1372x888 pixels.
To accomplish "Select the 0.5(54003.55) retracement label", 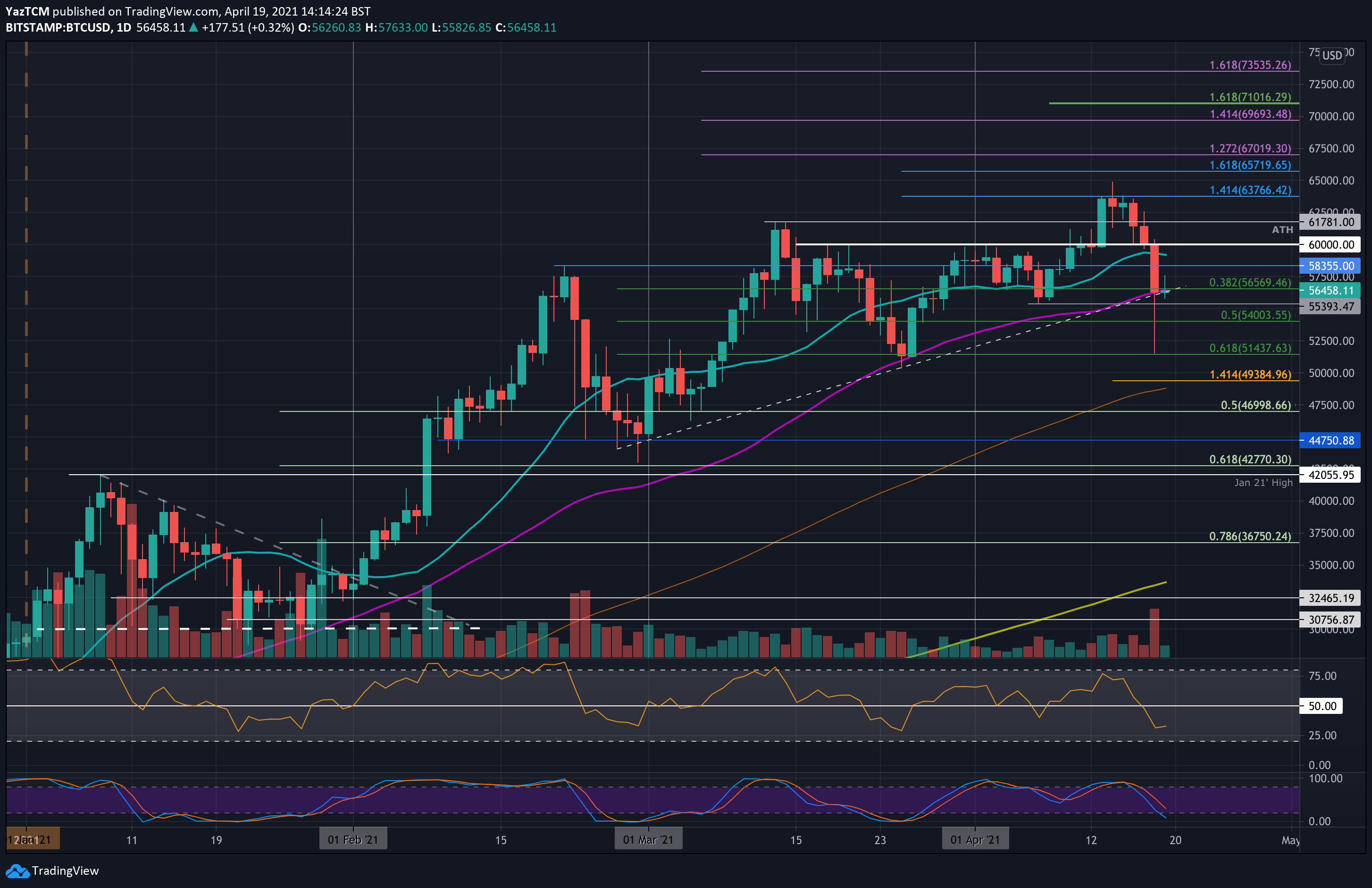I will [1255, 315].
